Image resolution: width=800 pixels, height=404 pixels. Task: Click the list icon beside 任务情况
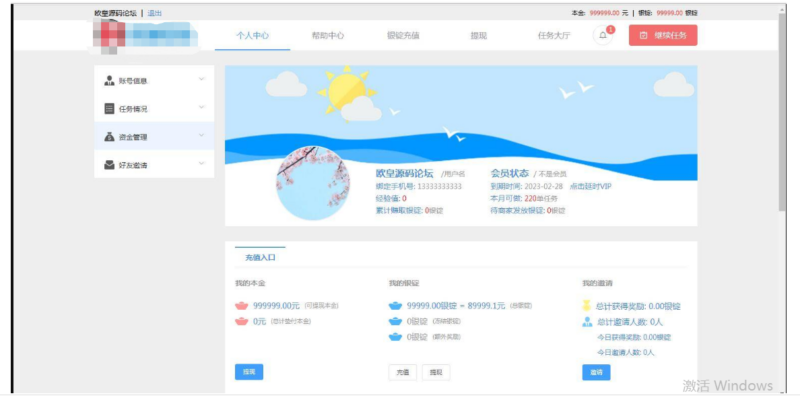coord(109,109)
